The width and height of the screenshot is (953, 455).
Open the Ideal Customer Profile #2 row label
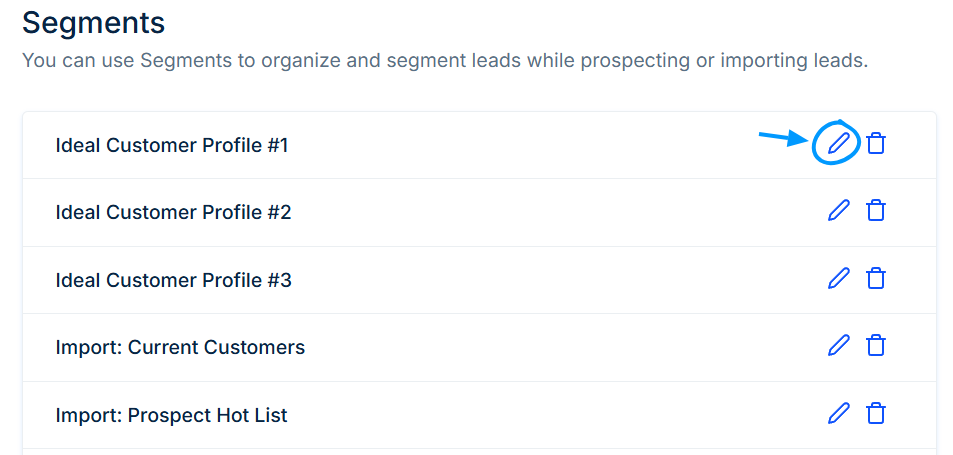[x=173, y=213]
